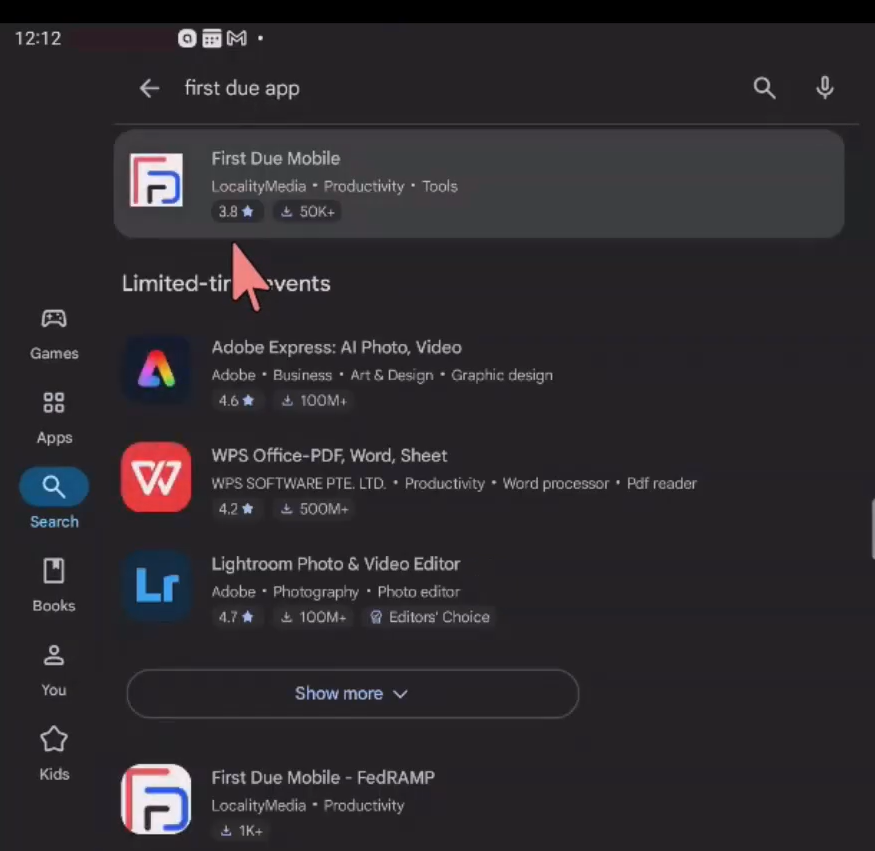Open First Due Mobile - FedRAMP title

pos(323,778)
